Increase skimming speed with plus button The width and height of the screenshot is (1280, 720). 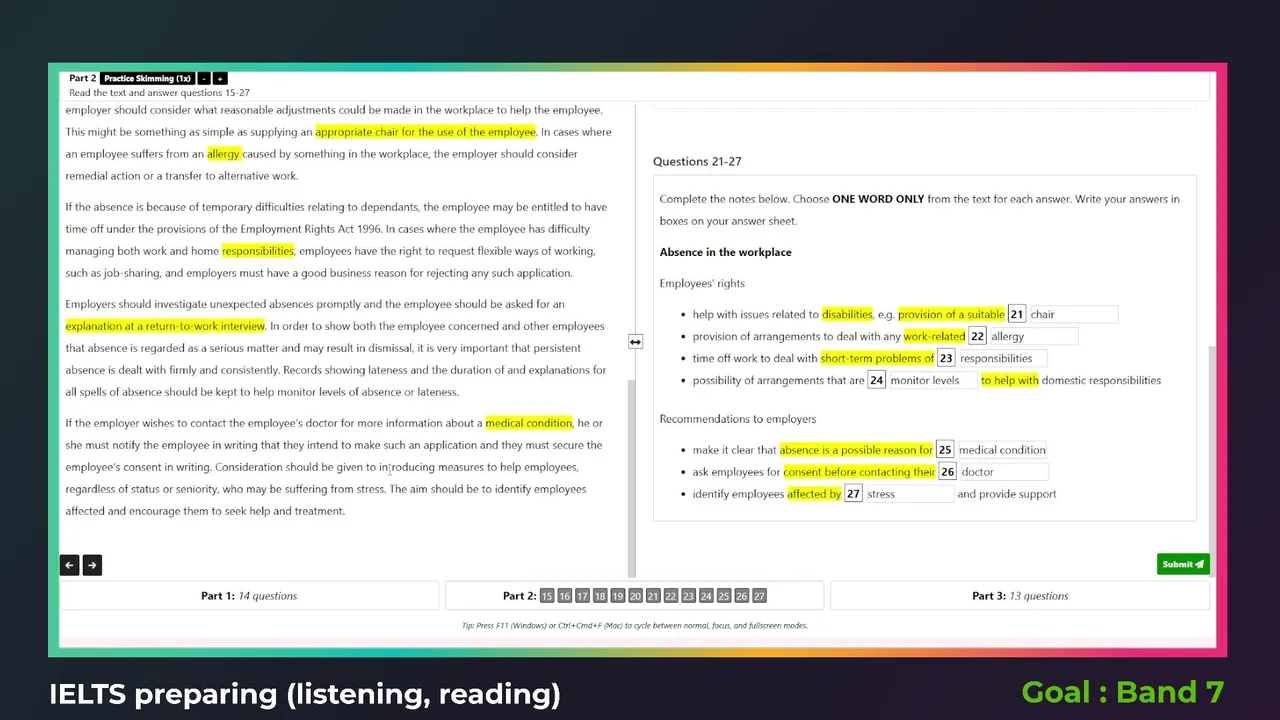(x=220, y=78)
